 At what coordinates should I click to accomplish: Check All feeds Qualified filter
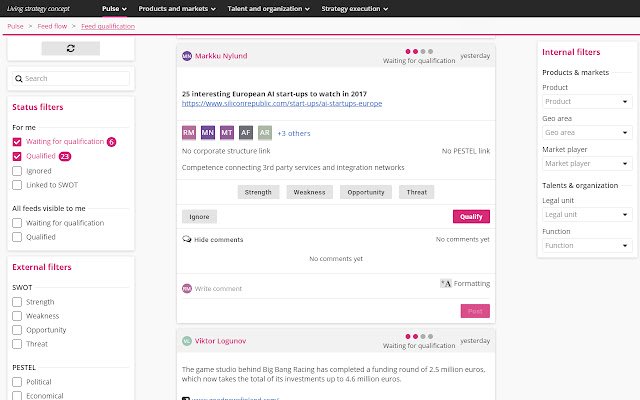click(x=17, y=237)
